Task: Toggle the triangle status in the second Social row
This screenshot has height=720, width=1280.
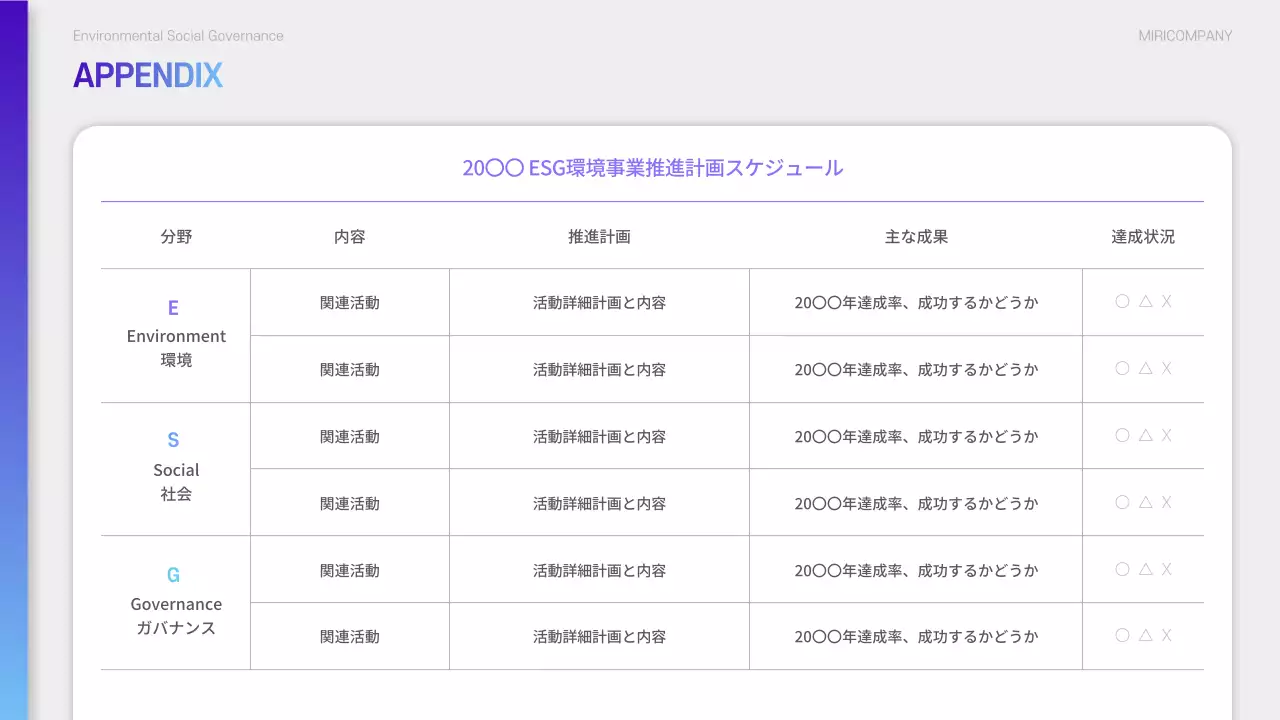Action: point(1144,503)
